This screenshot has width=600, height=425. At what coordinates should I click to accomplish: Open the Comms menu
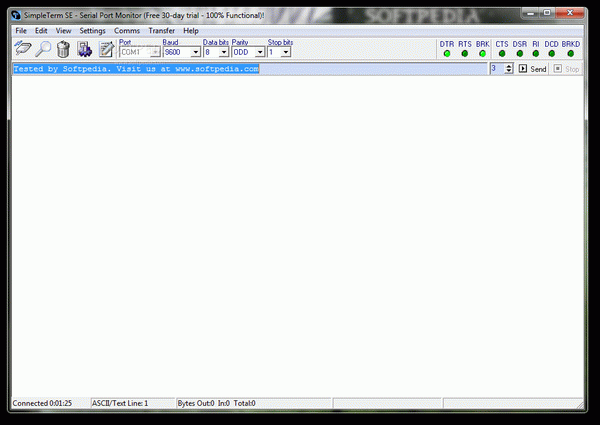tap(127, 31)
